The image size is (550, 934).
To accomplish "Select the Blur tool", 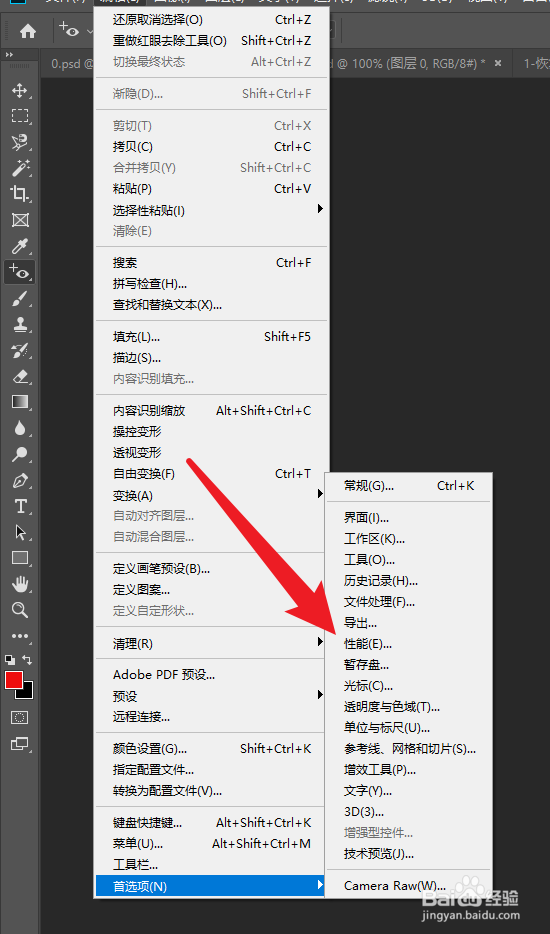I will (x=20, y=428).
